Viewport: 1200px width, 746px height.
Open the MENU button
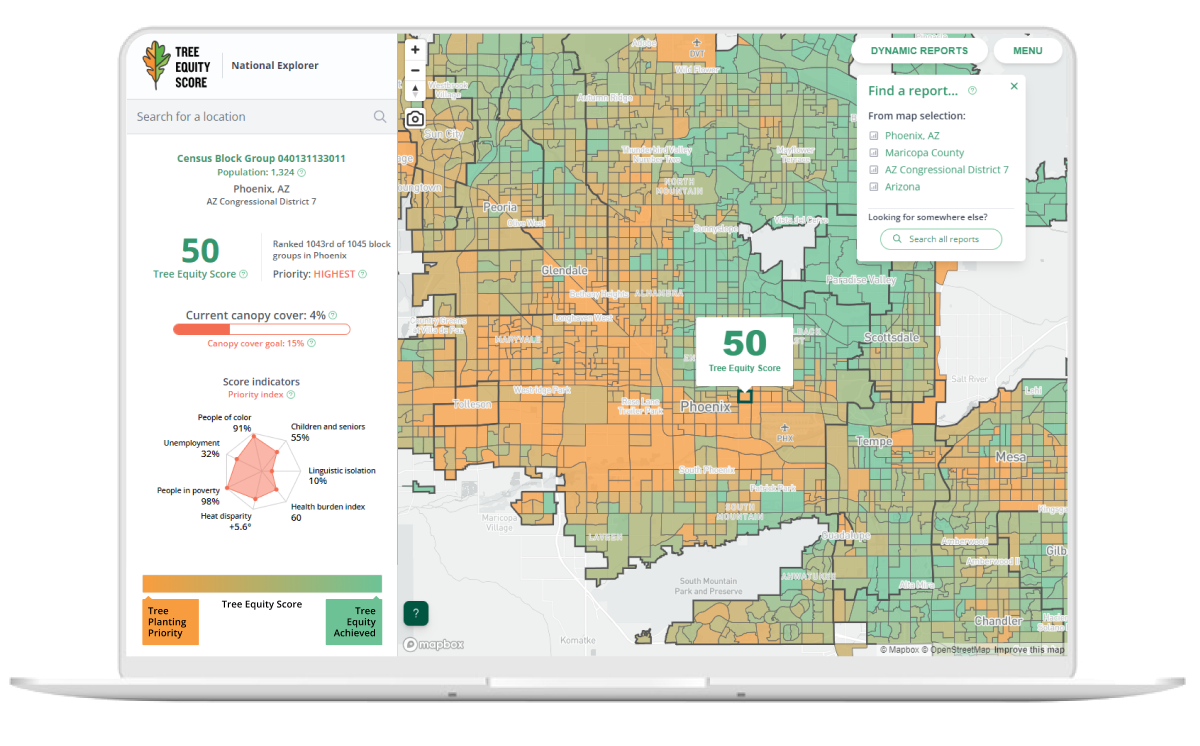pyautogui.click(x=1027, y=51)
